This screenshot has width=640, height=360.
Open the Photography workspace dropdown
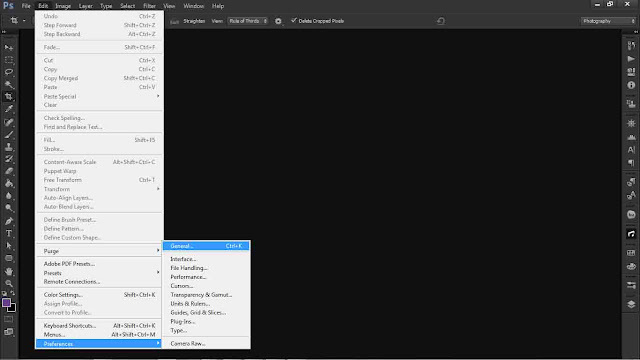point(608,21)
